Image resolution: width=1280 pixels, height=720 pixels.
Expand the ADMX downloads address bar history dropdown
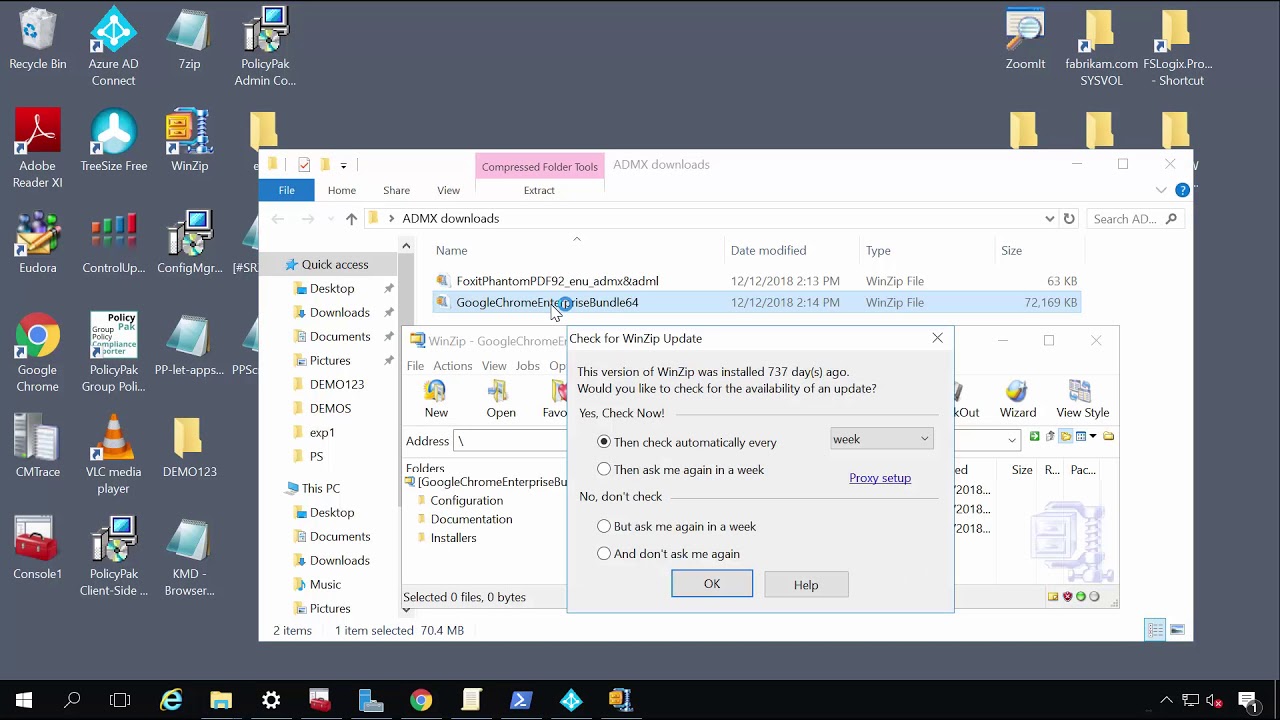pyautogui.click(x=1049, y=219)
